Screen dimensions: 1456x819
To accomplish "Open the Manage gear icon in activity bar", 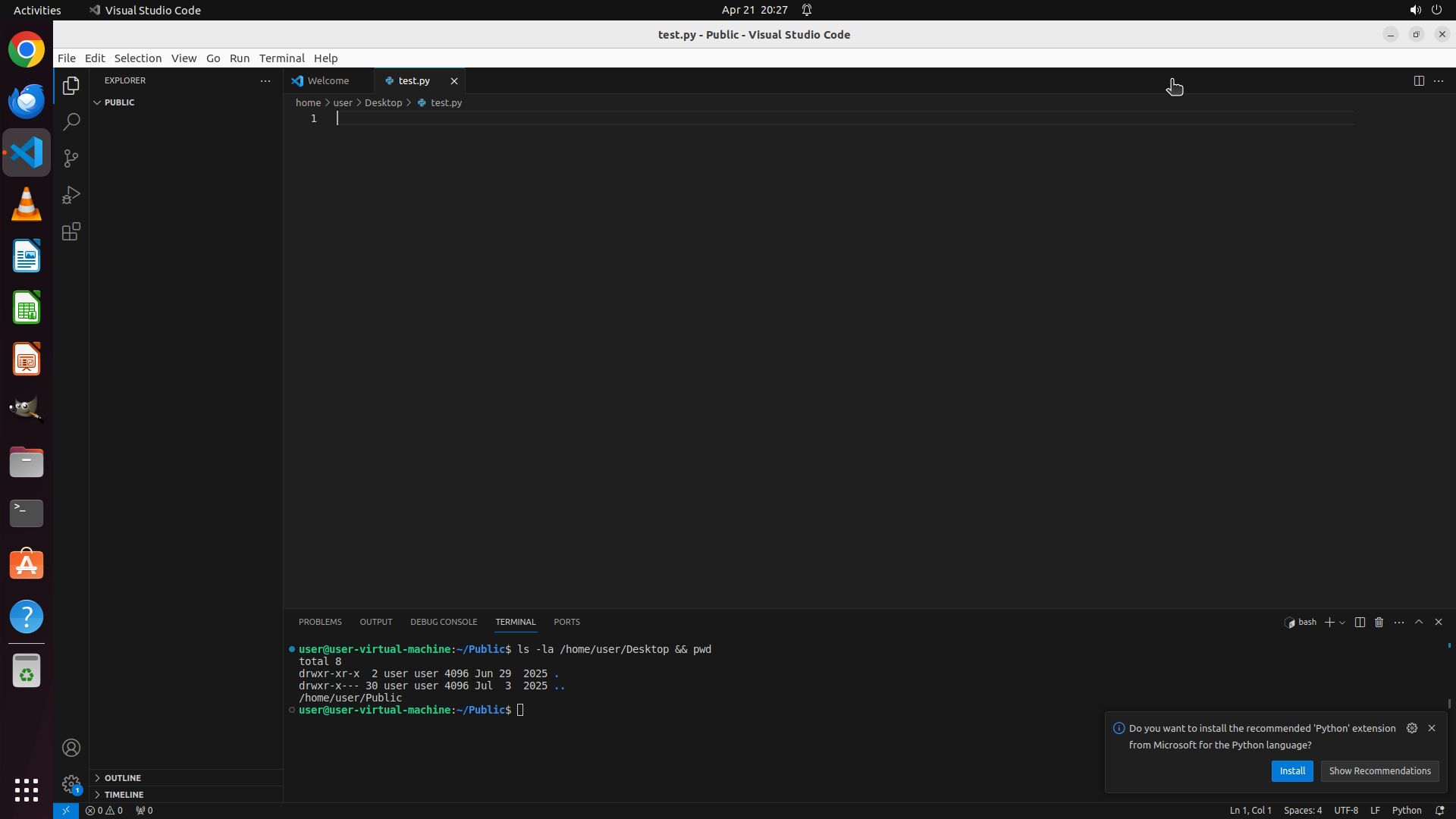I will (71, 784).
